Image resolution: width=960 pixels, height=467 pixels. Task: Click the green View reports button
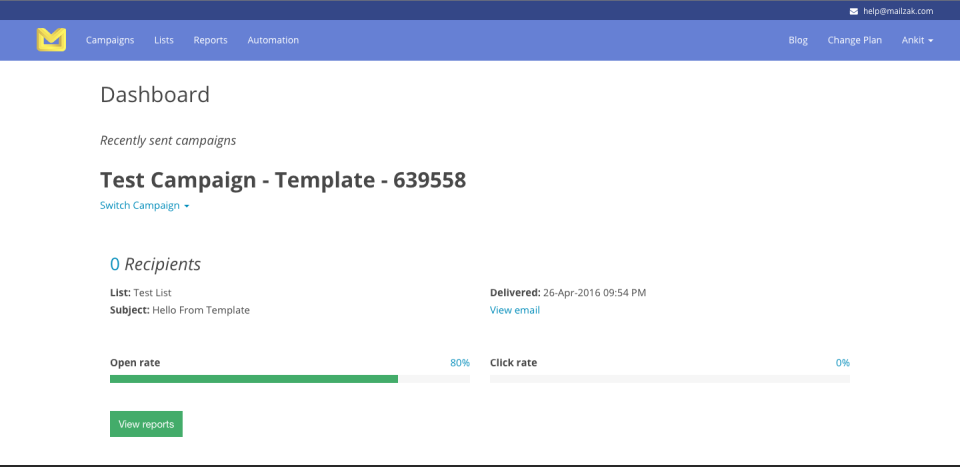pos(146,424)
